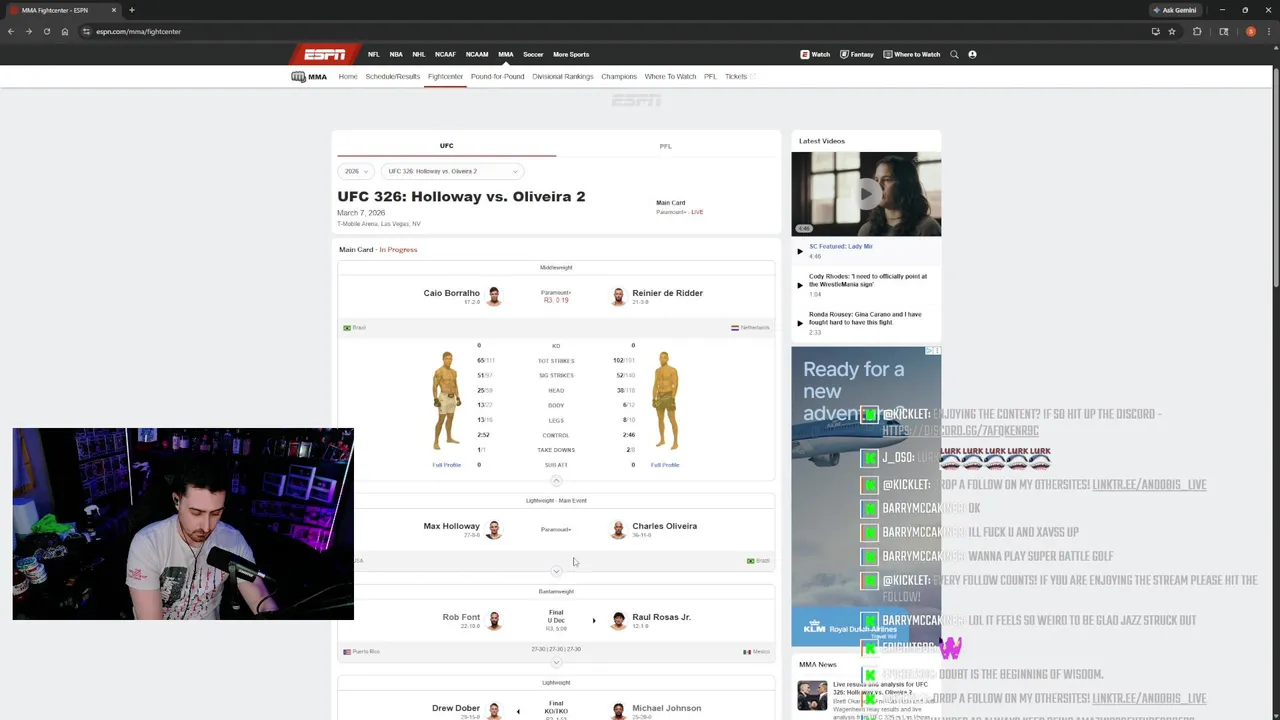Open the ESPN user profile icon

(972, 54)
